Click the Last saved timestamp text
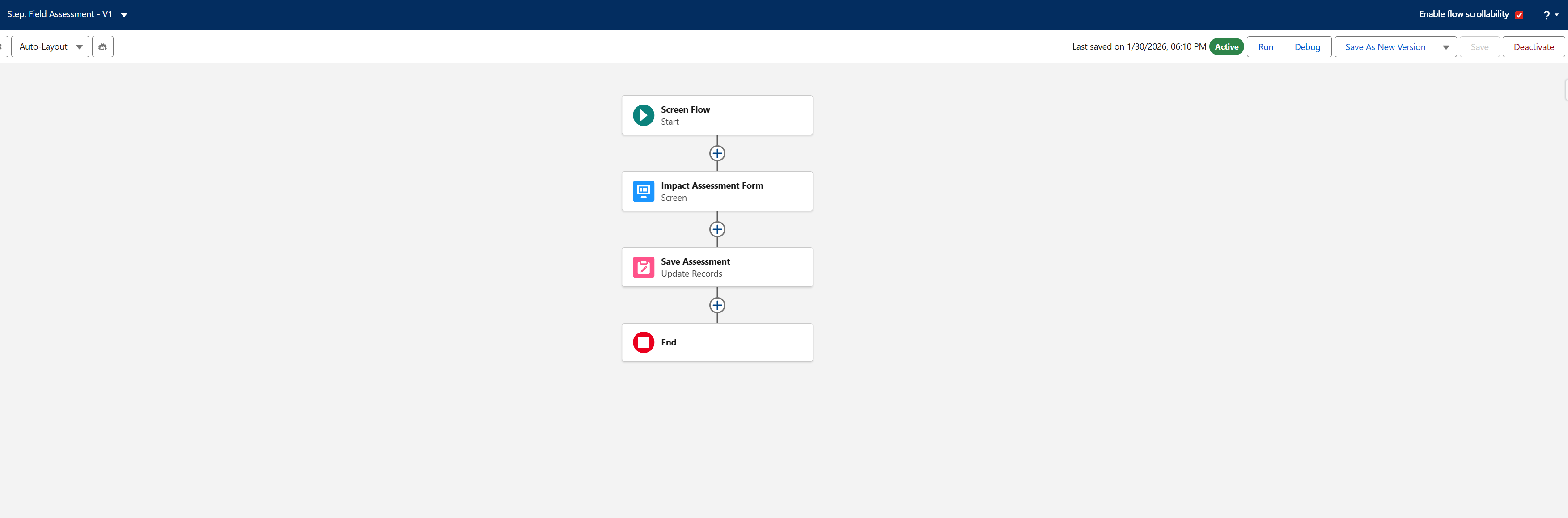Screen dimensions: 1568x518 coord(1139,47)
